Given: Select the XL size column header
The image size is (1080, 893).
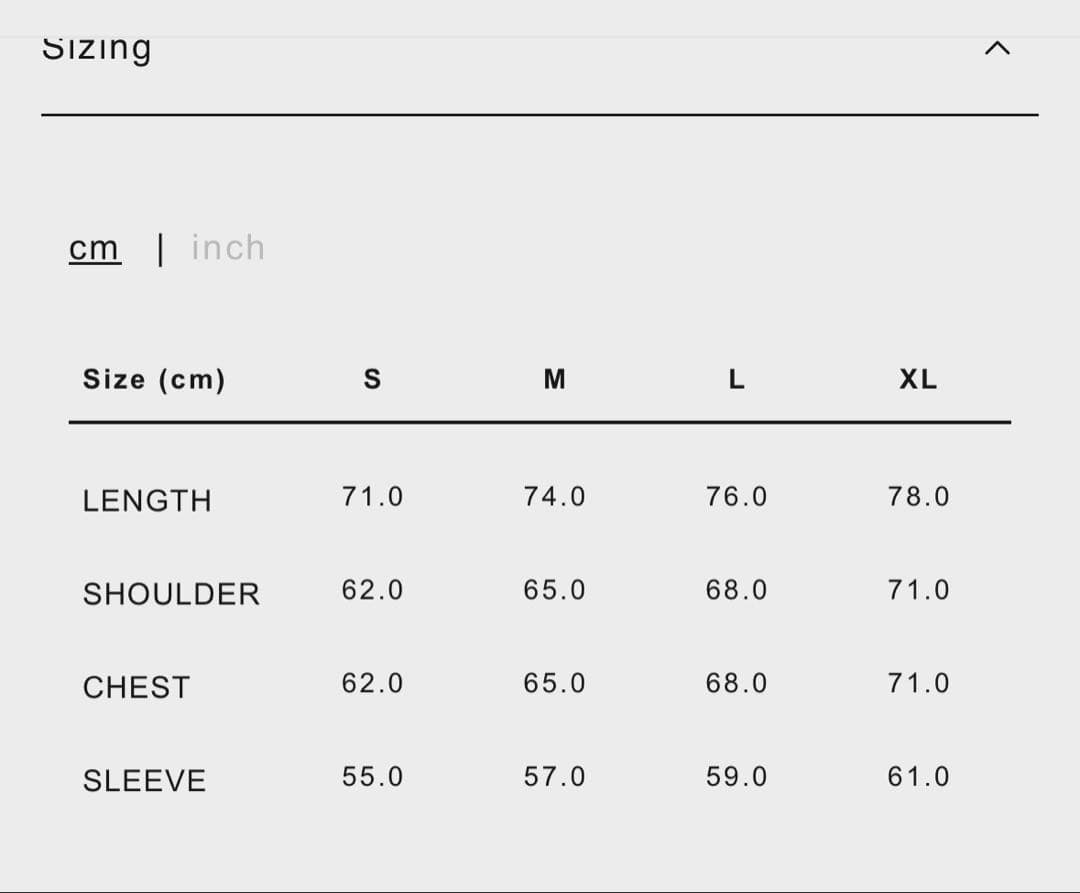Looking at the screenshot, I should tap(918, 380).
